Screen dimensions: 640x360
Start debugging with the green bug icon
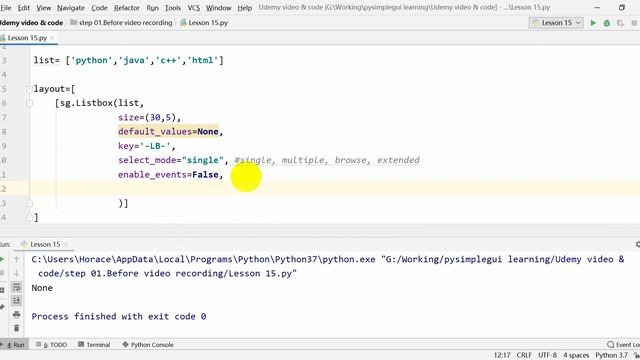point(607,23)
